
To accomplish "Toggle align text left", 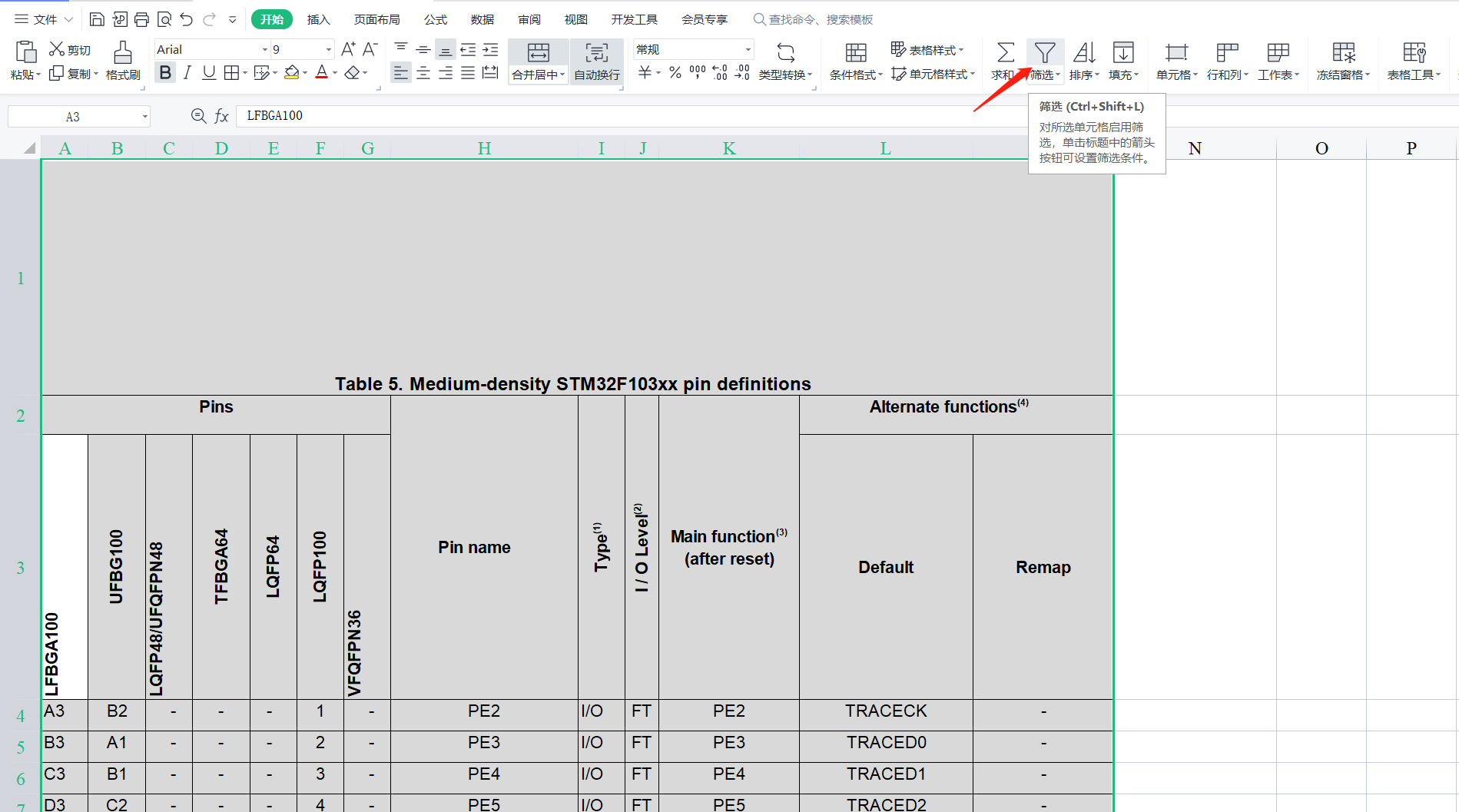I will click(x=401, y=72).
